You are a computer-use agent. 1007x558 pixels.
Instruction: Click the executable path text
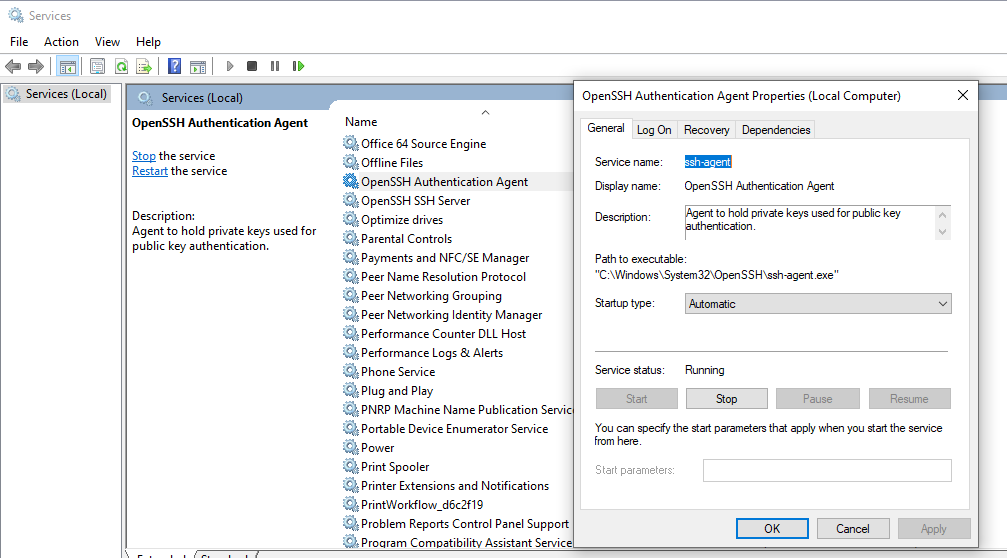[717, 275]
